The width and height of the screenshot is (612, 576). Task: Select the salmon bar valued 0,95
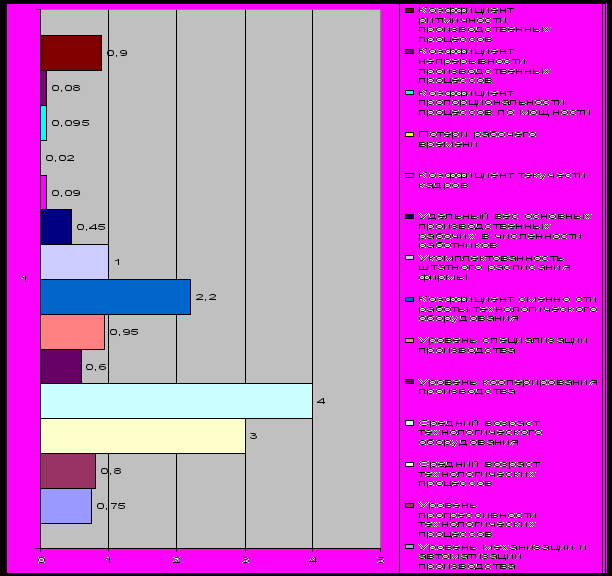pos(73,332)
